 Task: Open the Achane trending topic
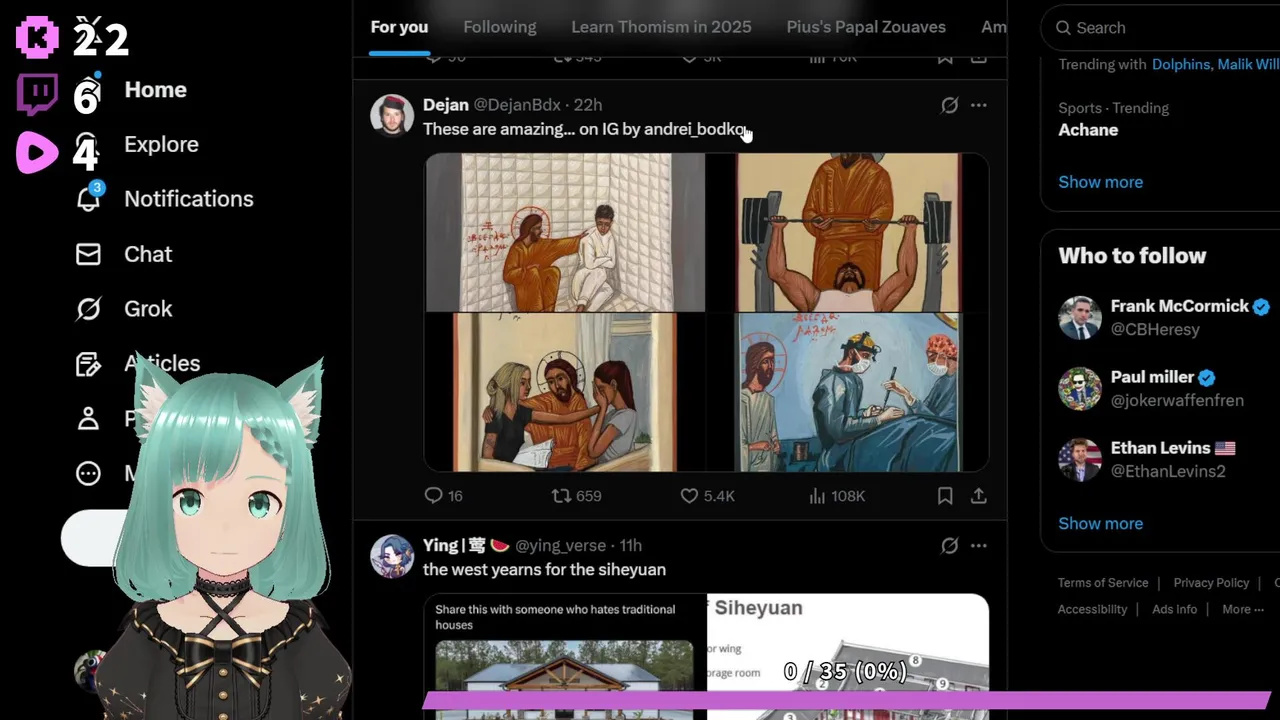[1088, 130]
